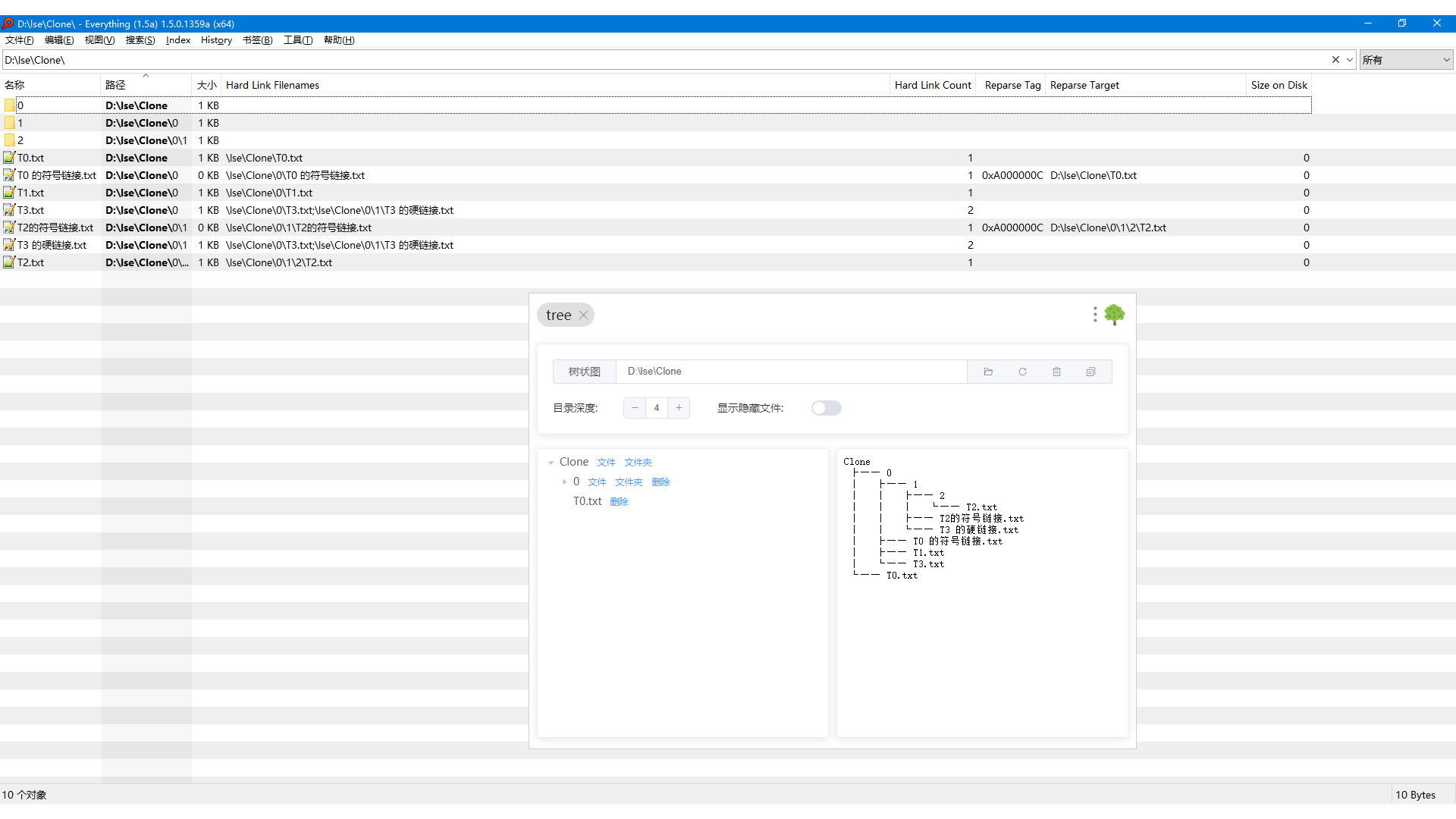
Task: Clear the search box with X icon
Action: (1335, 60)
